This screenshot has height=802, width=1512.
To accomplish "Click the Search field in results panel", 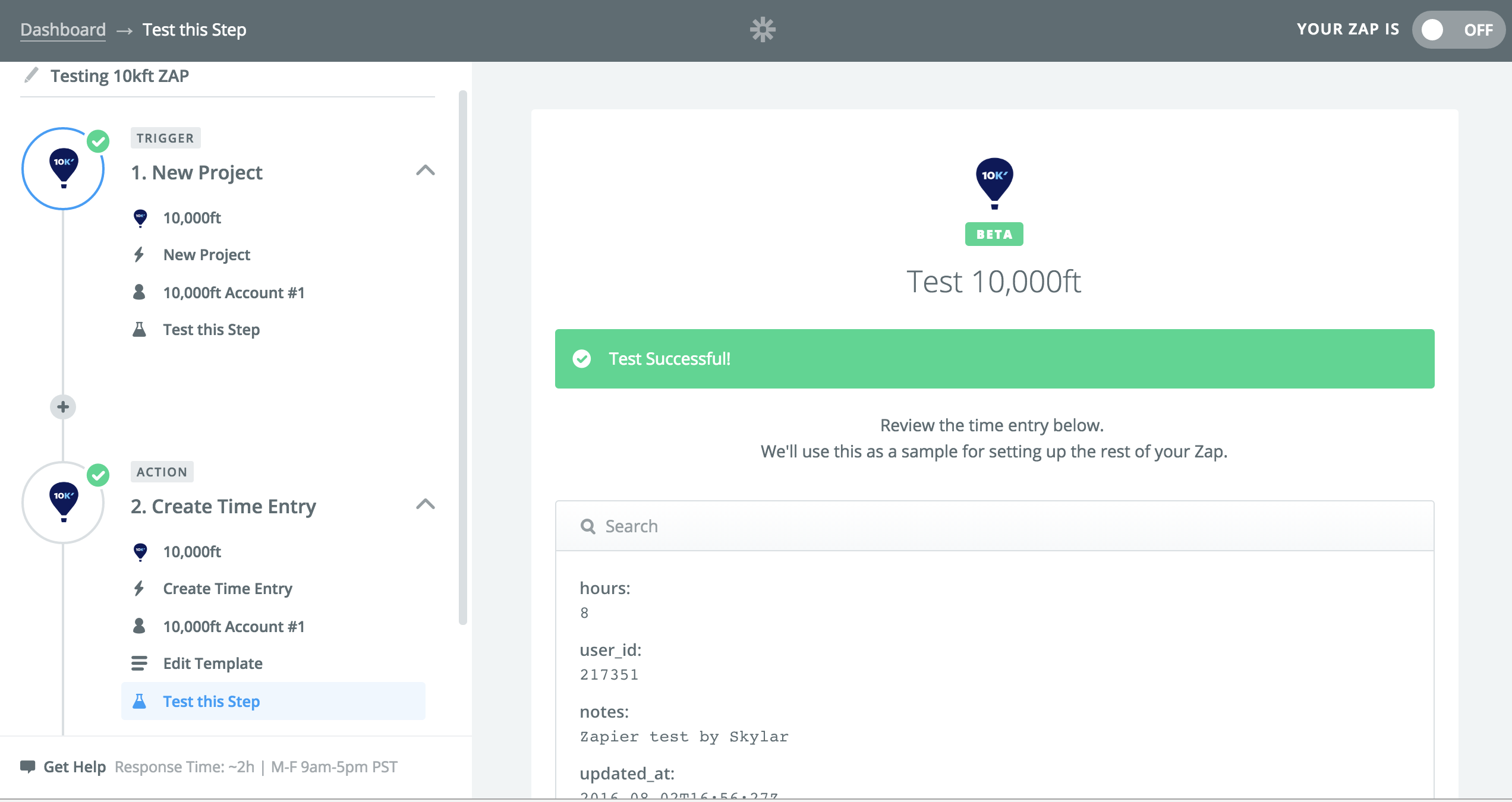I will point(994,526).
